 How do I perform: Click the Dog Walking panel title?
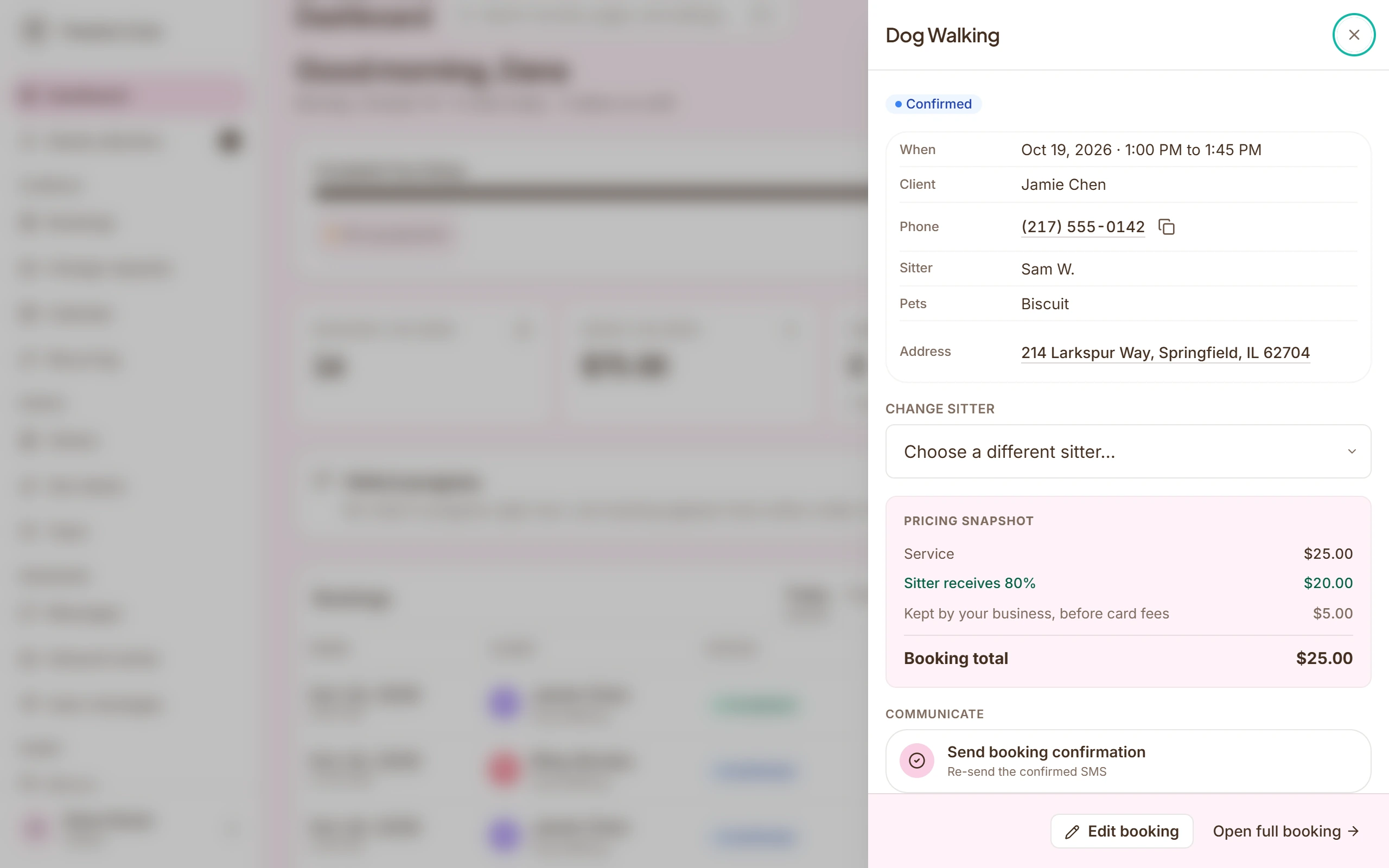pos(942,36)
